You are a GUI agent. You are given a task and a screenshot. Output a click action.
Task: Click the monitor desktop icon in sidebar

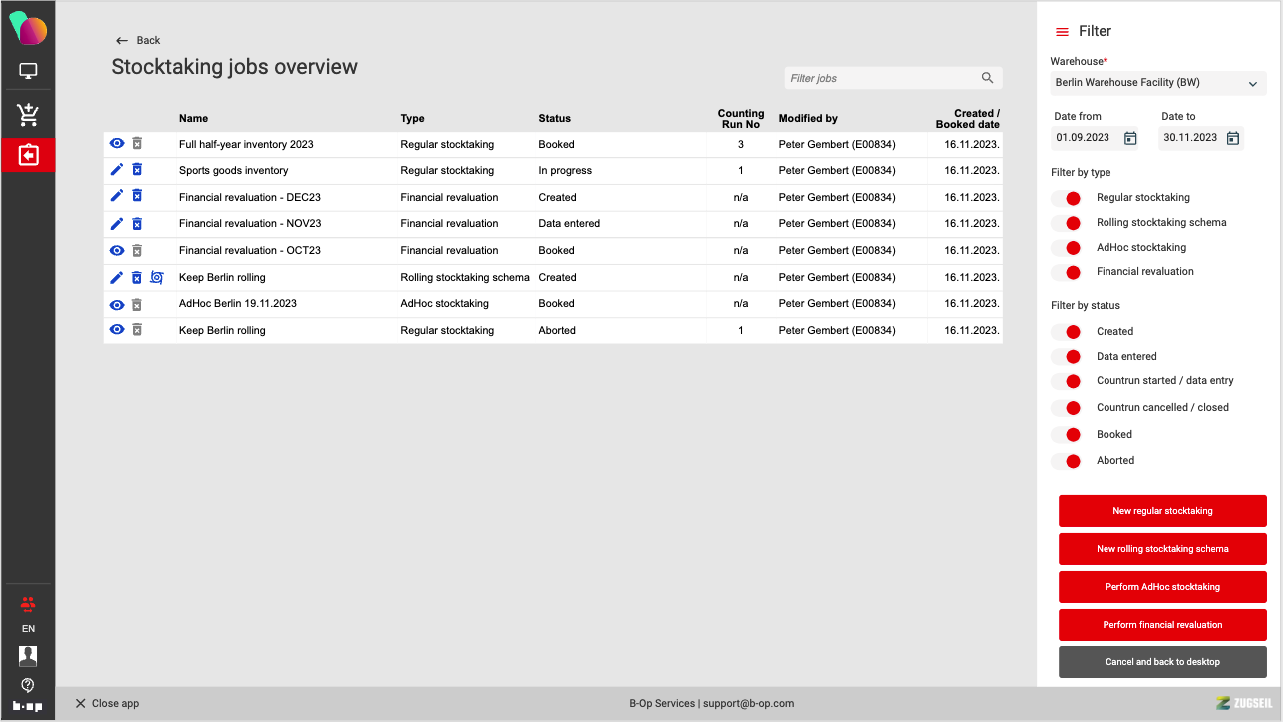28,71
